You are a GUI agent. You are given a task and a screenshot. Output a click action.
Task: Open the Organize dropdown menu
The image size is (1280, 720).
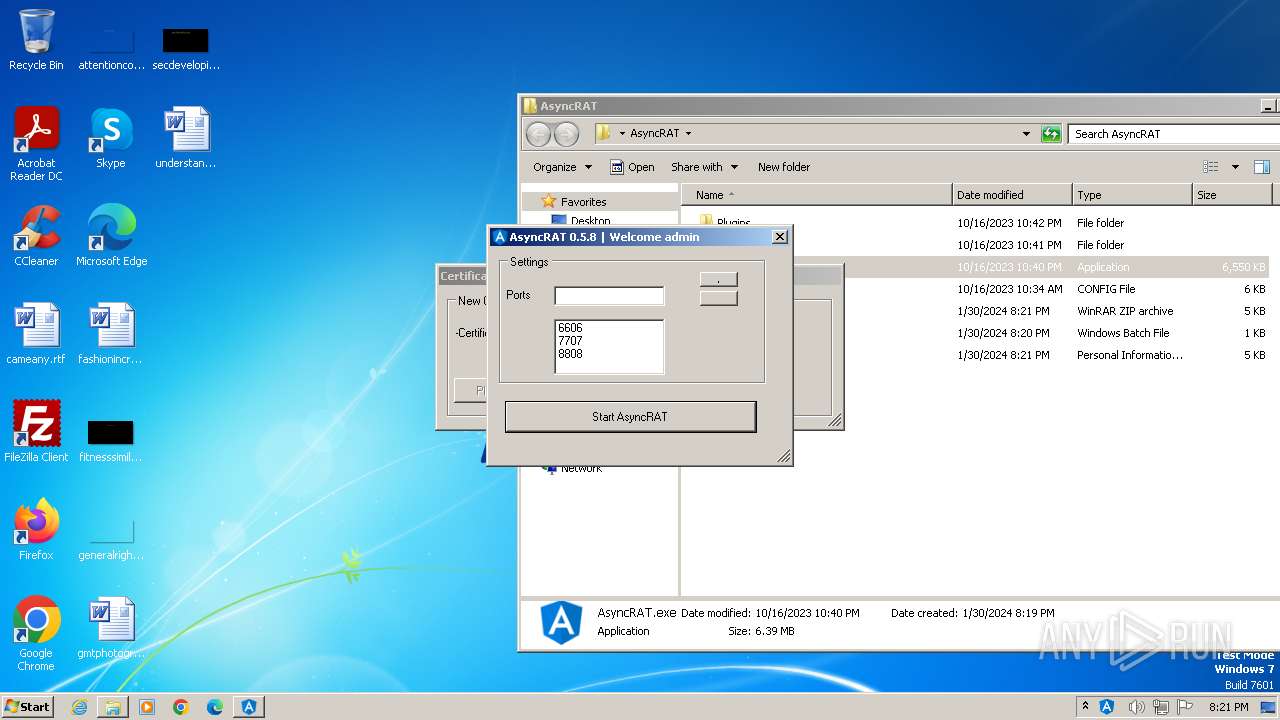tap(562, 167)
